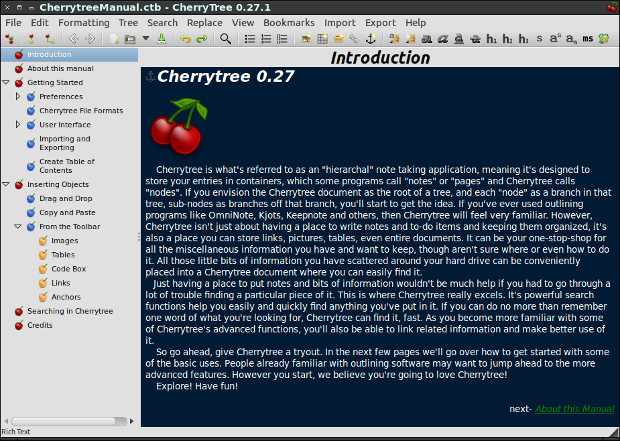Apply to-do list formatting

click(x=282, y=39)
